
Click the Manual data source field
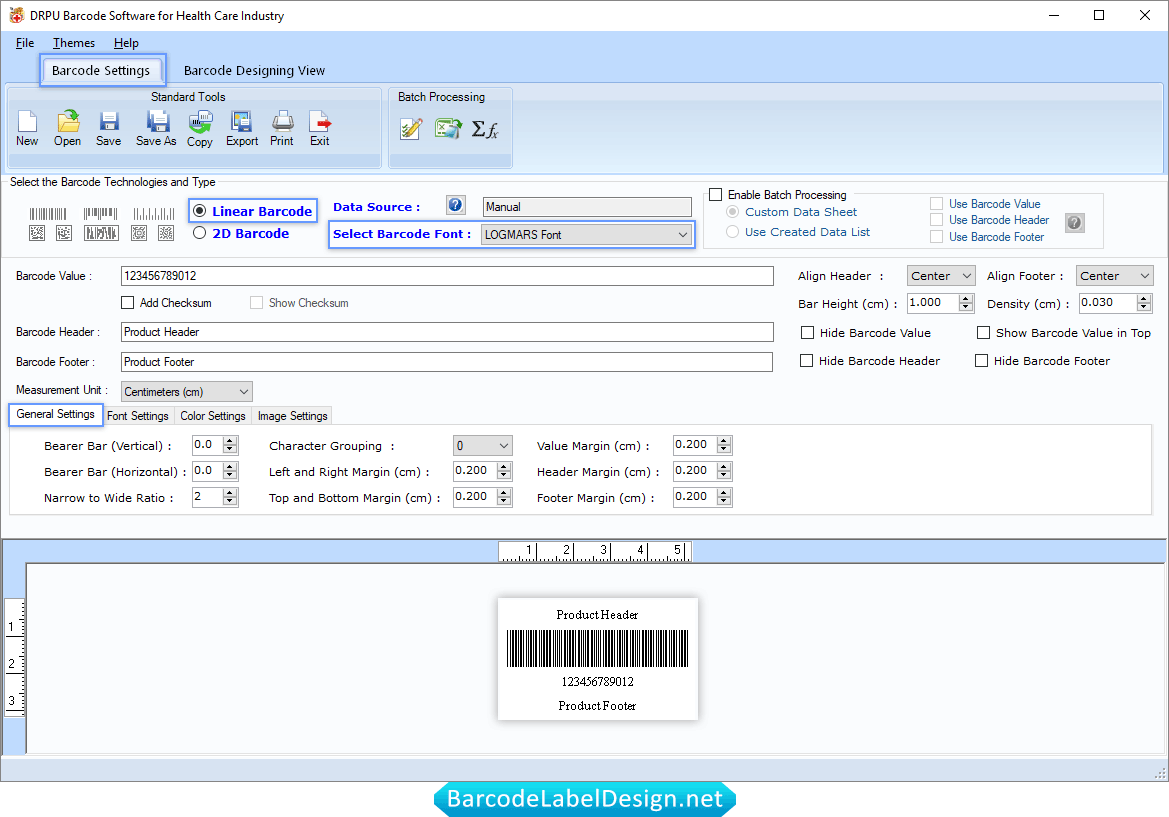point(587,207)
